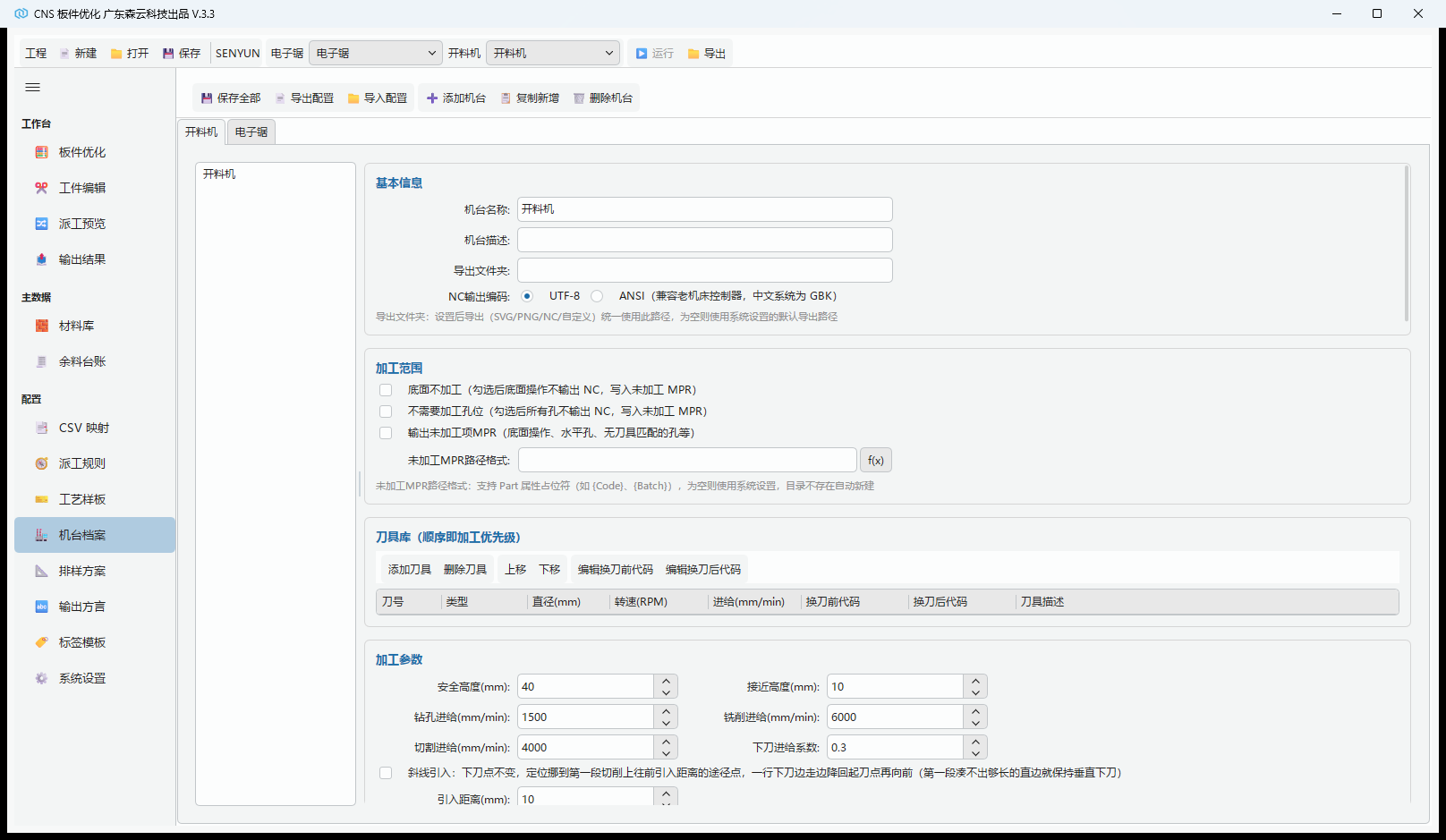Open 余料台账 in the sidebar
Screen dimensions: 1446x840
(95, 361)
